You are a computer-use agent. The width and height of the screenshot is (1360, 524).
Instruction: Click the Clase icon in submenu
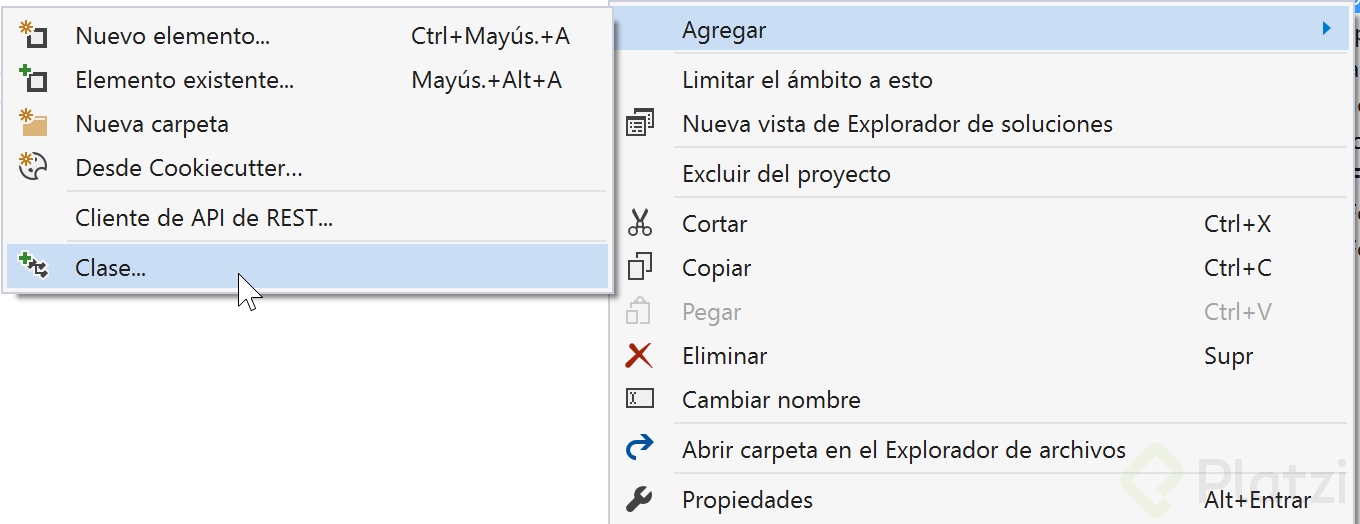pos(34,267)
